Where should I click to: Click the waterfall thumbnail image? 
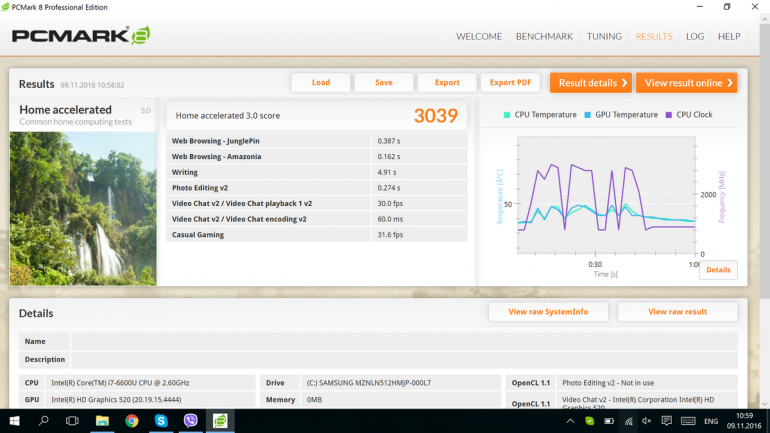coord(83,208)
